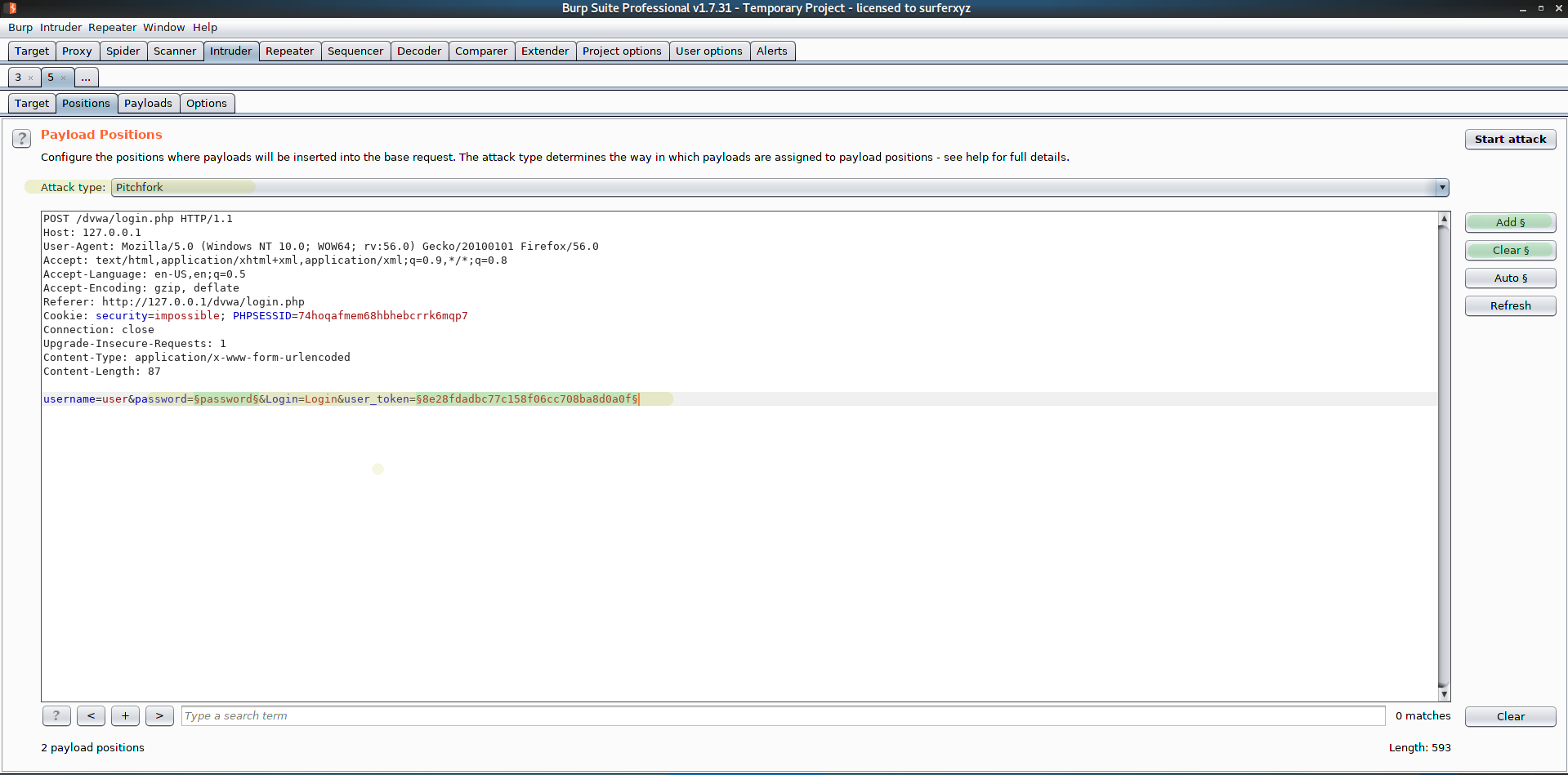Click the PHPSESSID cookie value
Screen dimensions: 1568x775
coord(383,316)
